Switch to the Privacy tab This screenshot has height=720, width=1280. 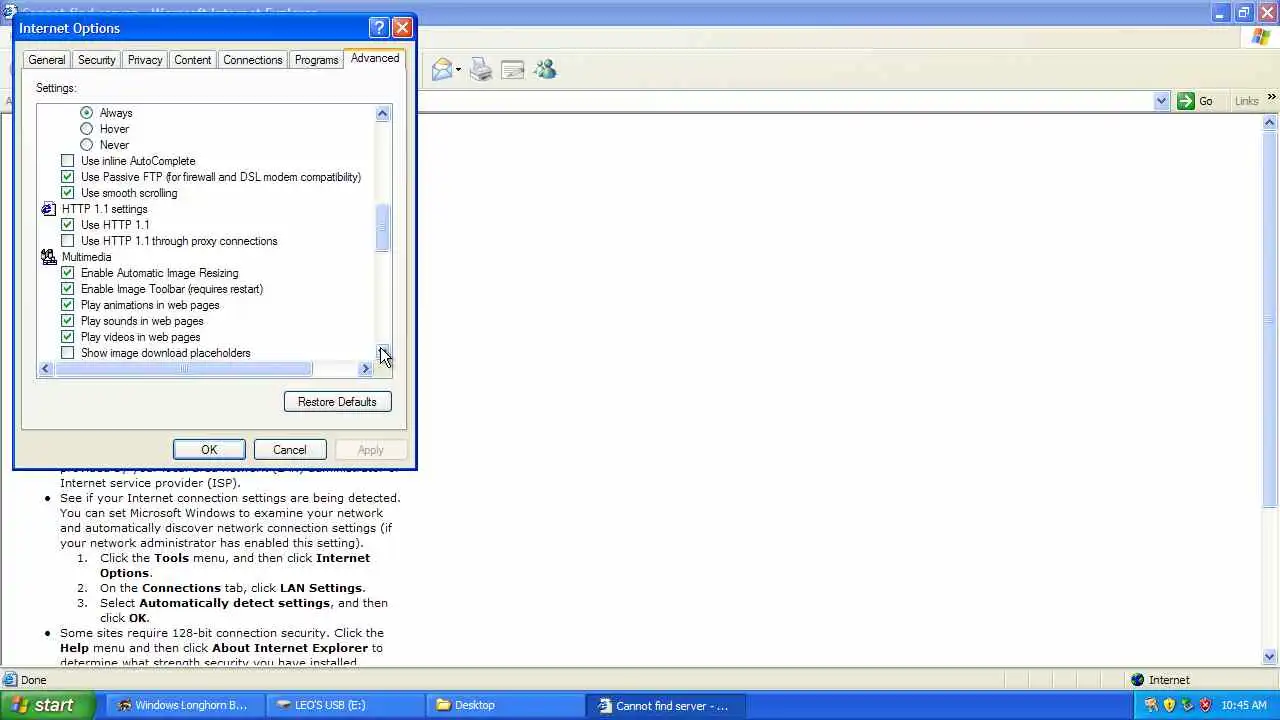click(145, 60)
